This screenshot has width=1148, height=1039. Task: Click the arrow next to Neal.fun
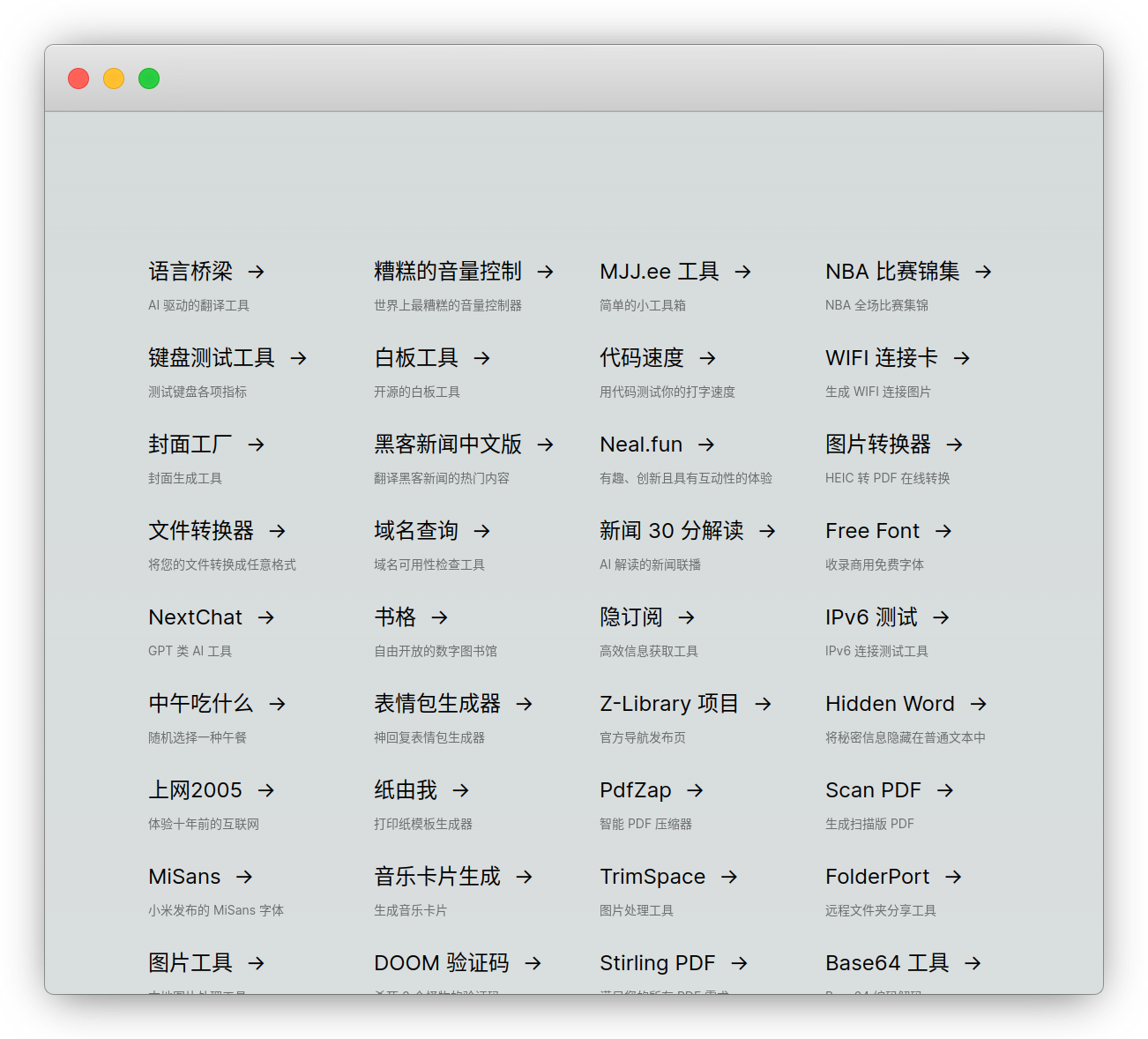[x=706, y=445]
